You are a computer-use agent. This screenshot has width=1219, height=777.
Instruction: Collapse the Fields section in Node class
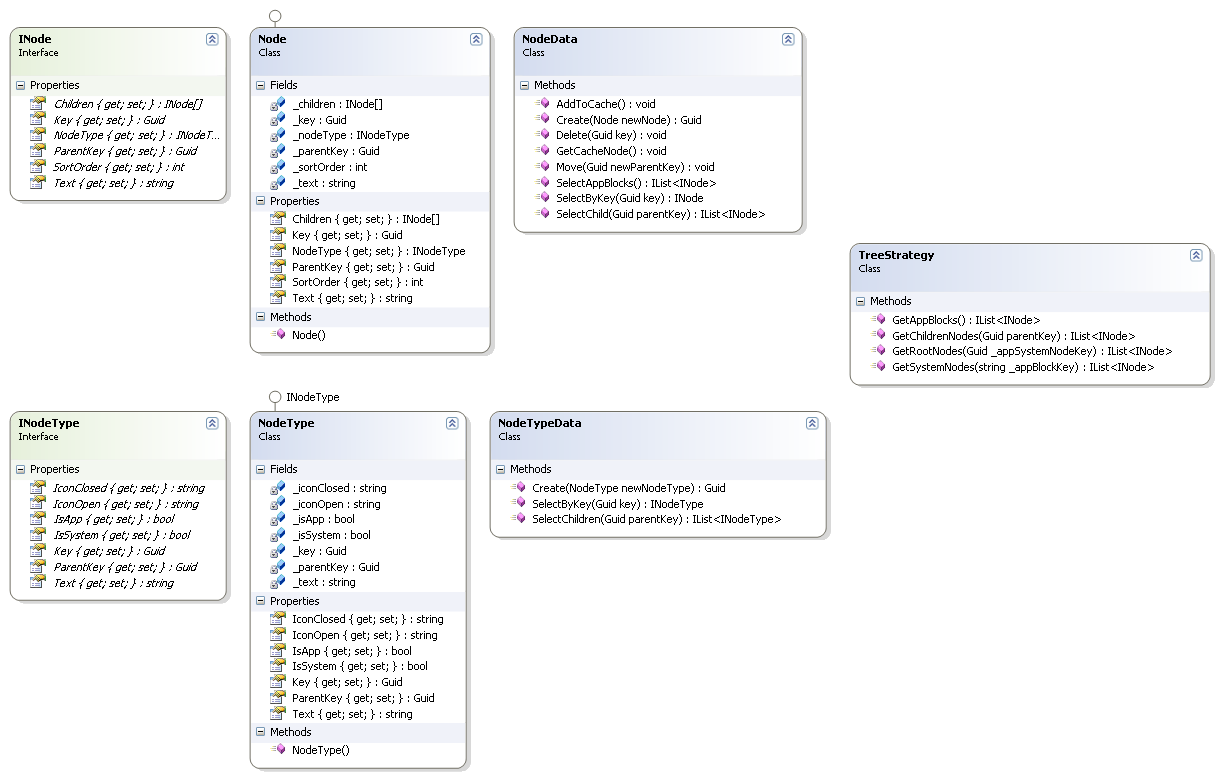(x=261, y=86)
